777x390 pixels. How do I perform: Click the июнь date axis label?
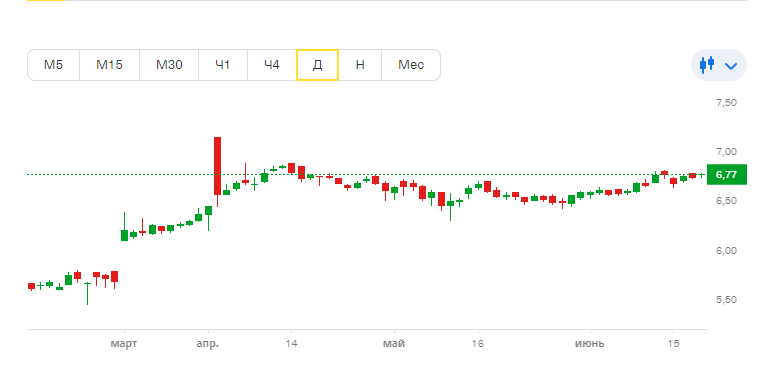pos(590,343)
